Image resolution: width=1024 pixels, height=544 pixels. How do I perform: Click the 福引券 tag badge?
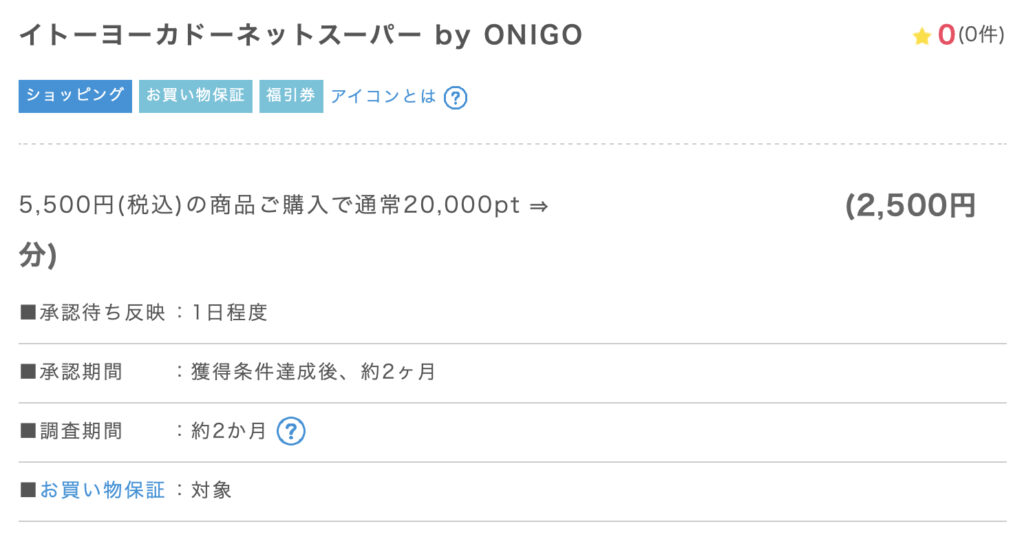291,96
